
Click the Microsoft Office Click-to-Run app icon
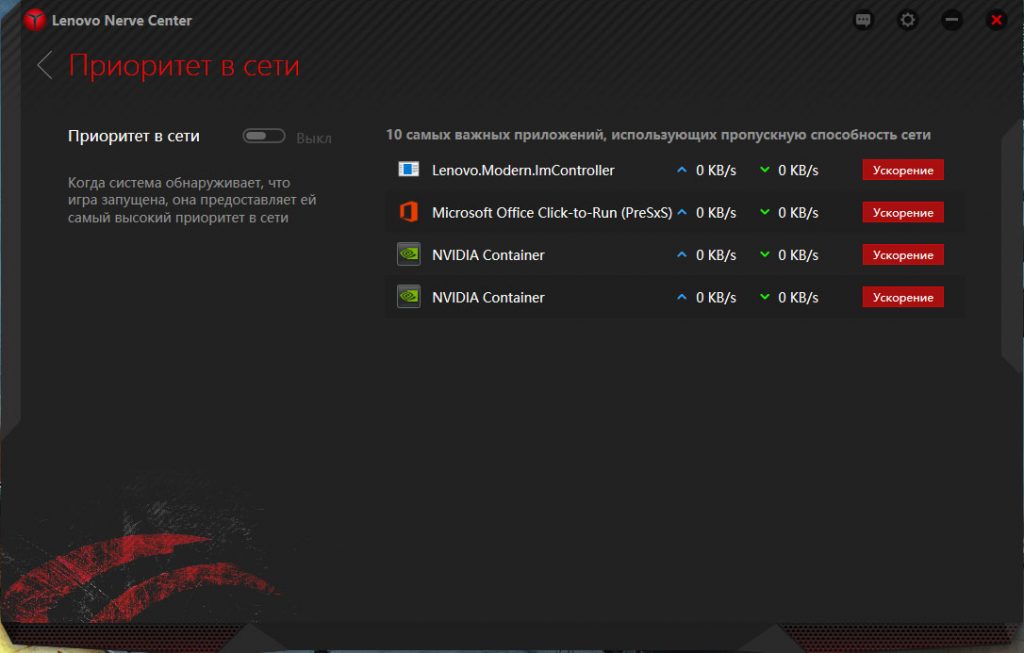click(x=409, y=212)
